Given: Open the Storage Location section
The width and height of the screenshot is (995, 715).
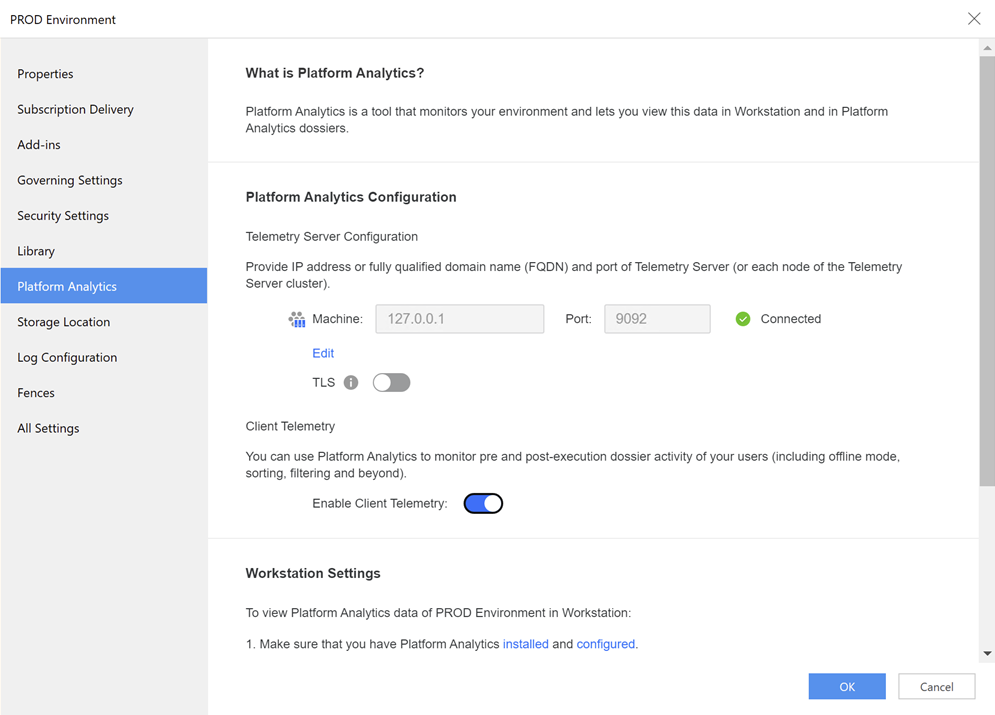Looking at the screenshot, I should coord(63,322).
